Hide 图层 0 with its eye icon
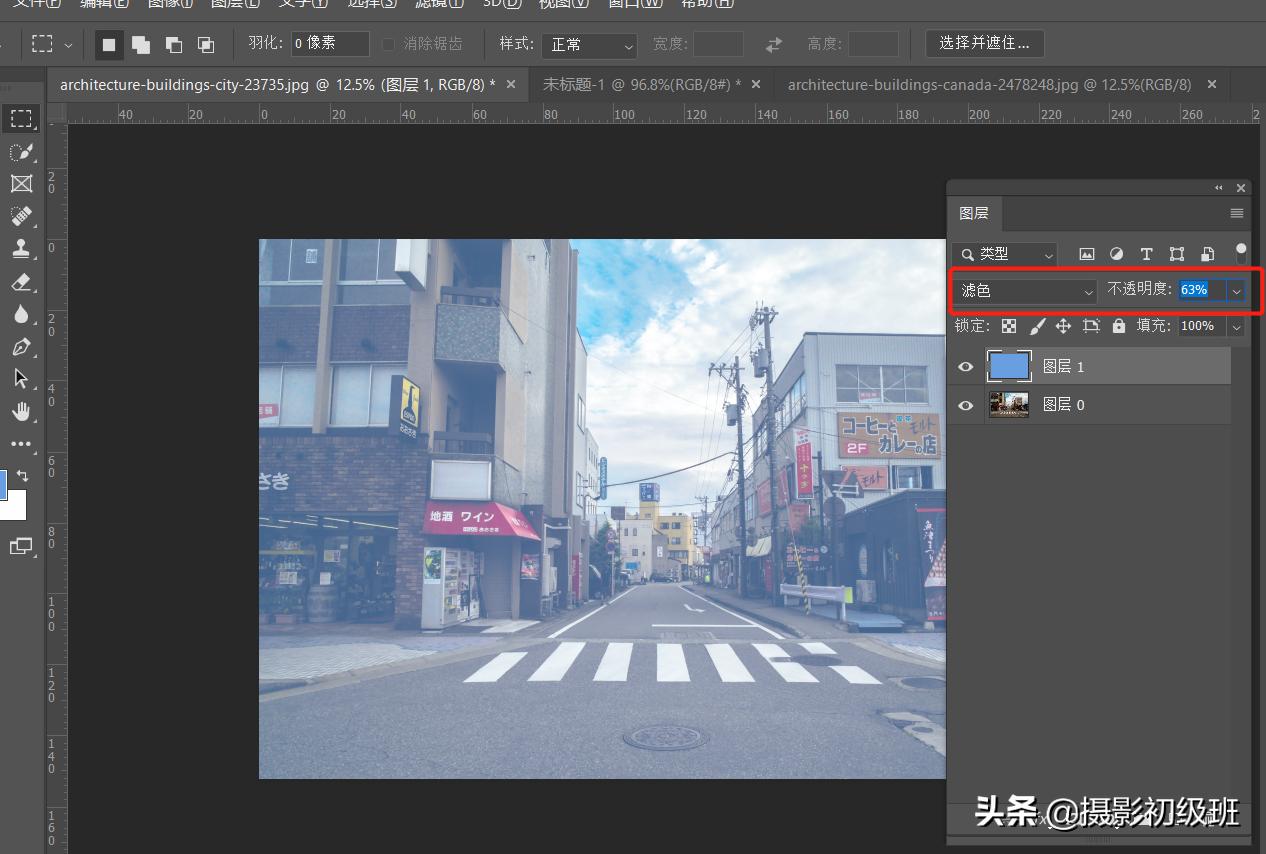The width and height of the screenshot is (1266, 854). pos(964,405)
